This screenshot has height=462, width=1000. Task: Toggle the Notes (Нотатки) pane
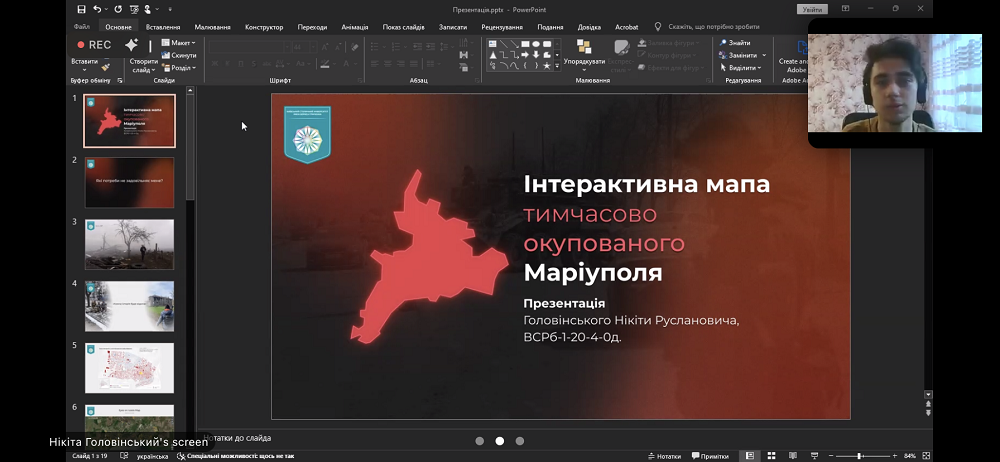click(x=663, y=456)
